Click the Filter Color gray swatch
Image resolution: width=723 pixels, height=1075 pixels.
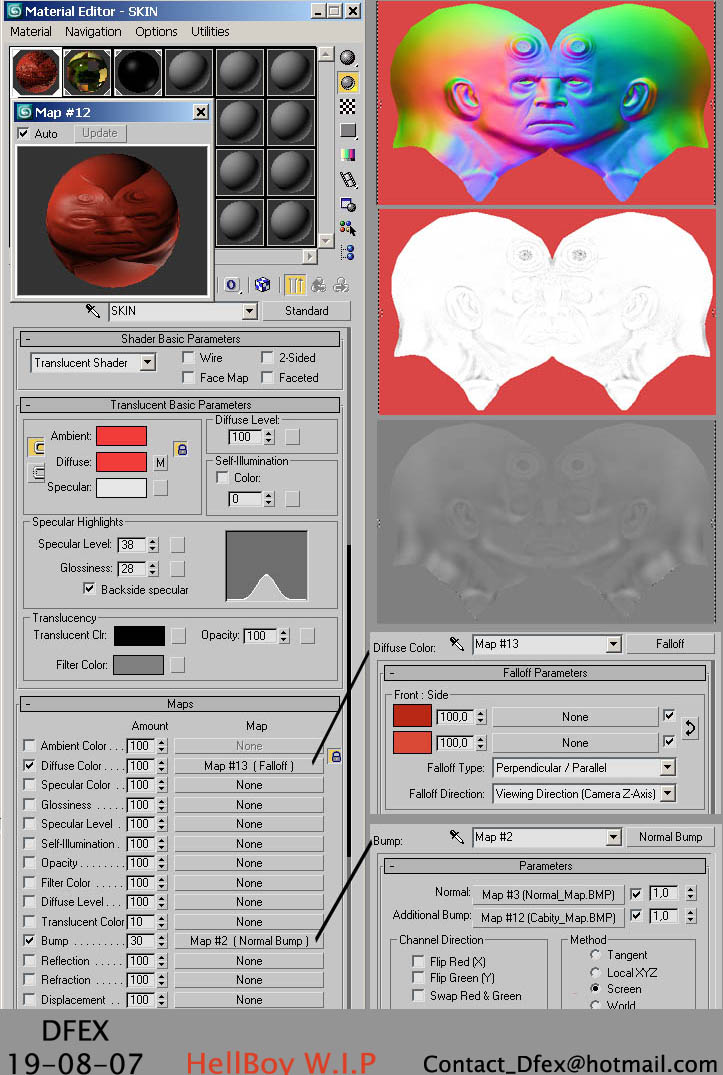coord(138,664)
